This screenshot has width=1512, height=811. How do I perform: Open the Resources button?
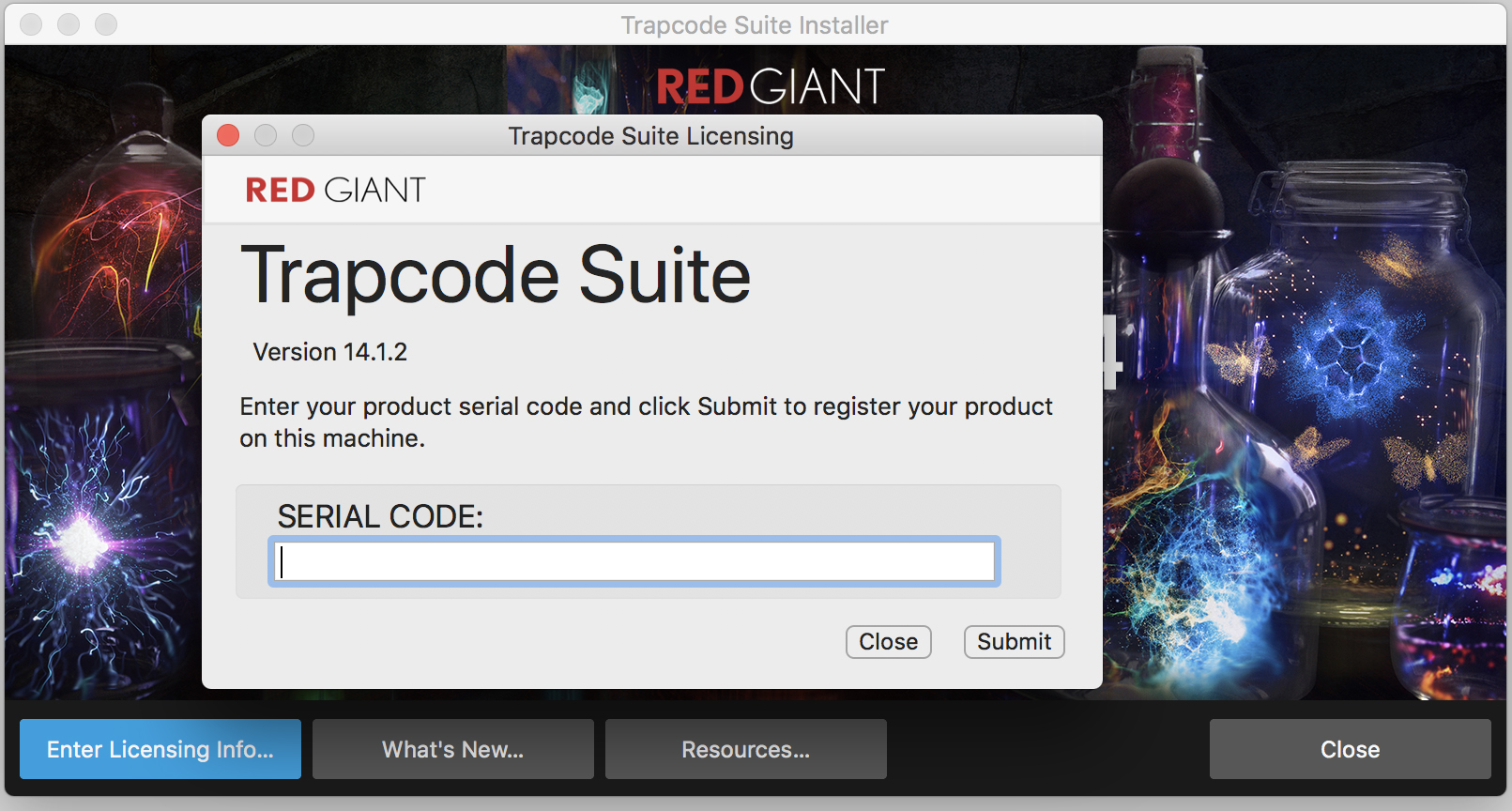click(x=746, y=749)
